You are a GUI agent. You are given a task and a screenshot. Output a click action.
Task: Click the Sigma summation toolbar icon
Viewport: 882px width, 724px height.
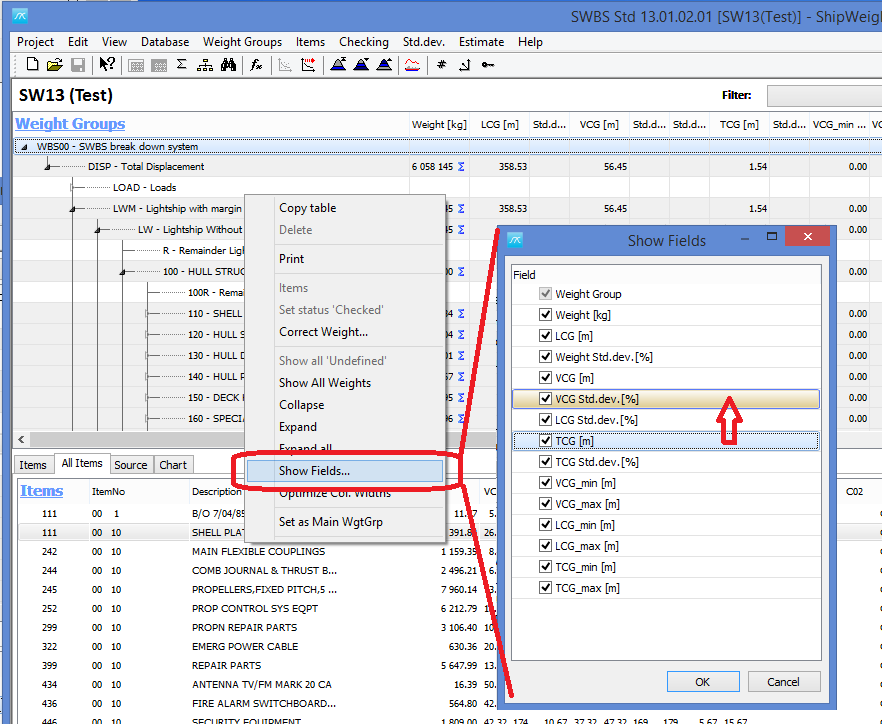(x=181, y=65)
